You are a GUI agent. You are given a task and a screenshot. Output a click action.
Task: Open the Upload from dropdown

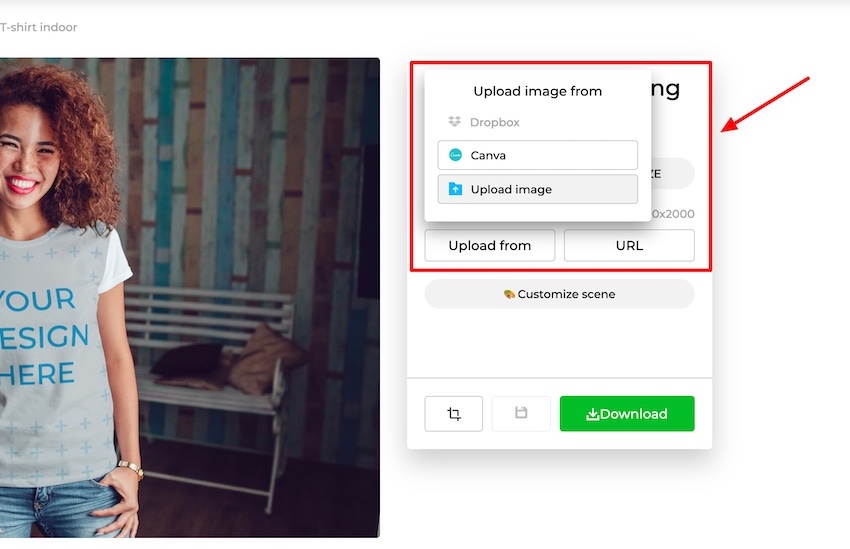coord(490,246)
